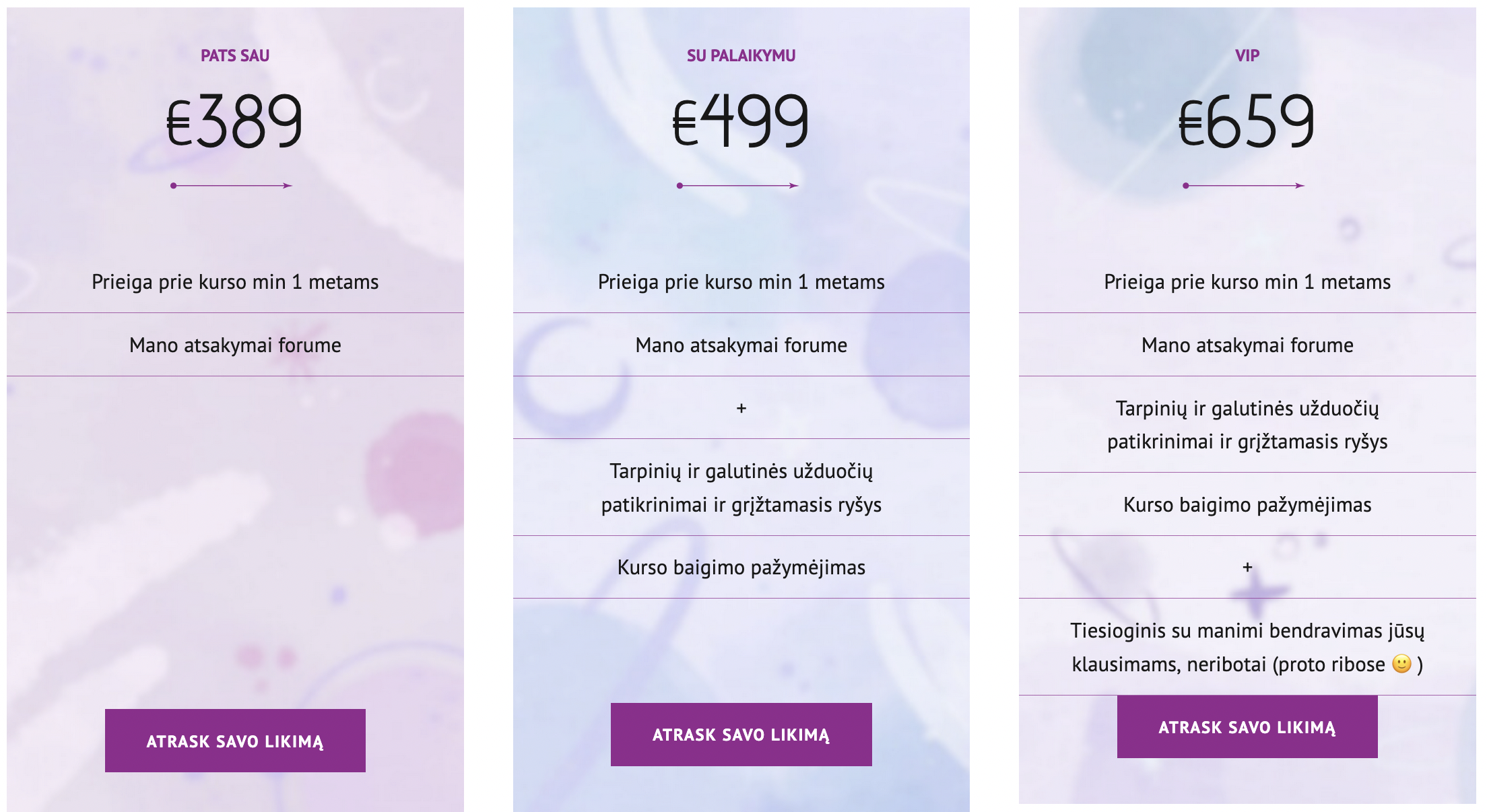Click "Tarpinių ir galutinės užduočių" in SU PALAIKYMU plan
The image size is (1487, 812).
coord(741,471)
